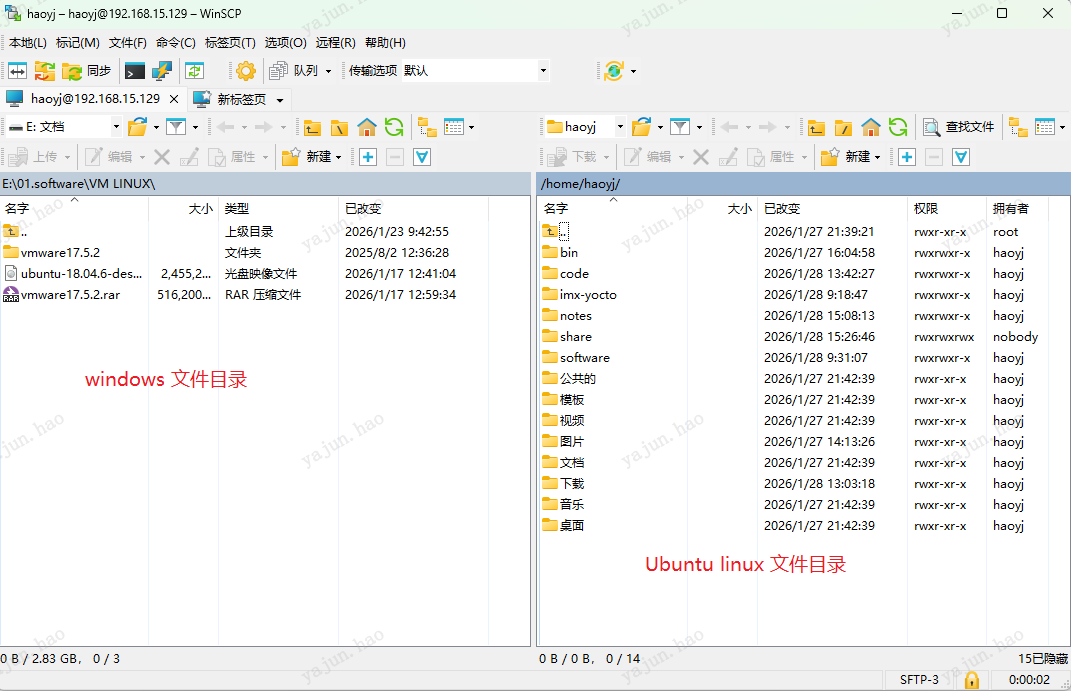Go to remote home directory icon
Screen dimensions: 1071x691
click(x=871, y=127)
